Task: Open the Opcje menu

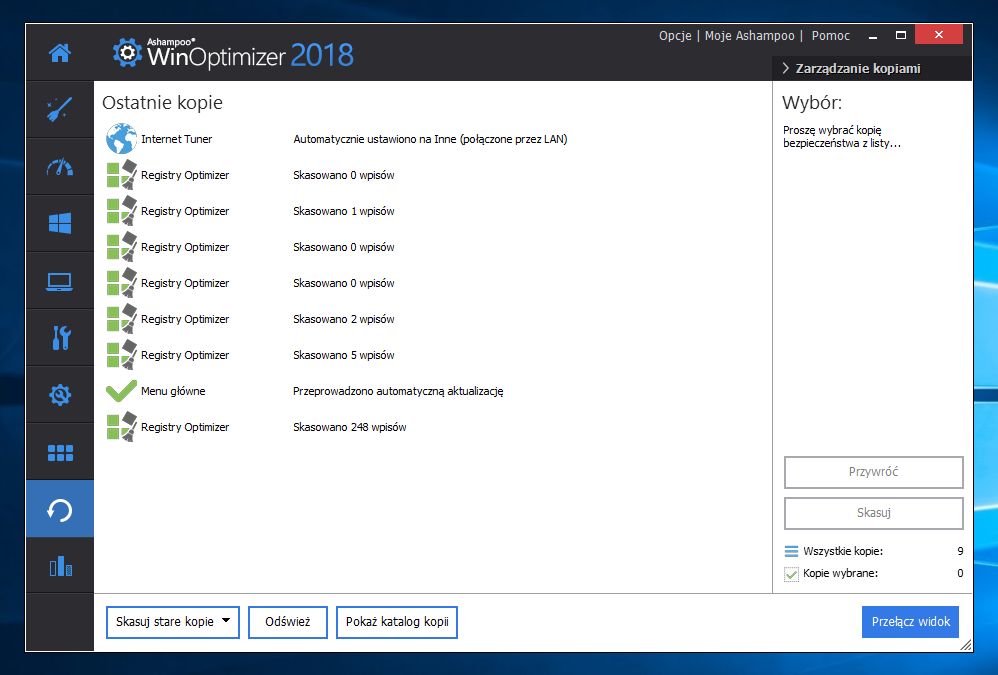Action: tap(675, 36)
